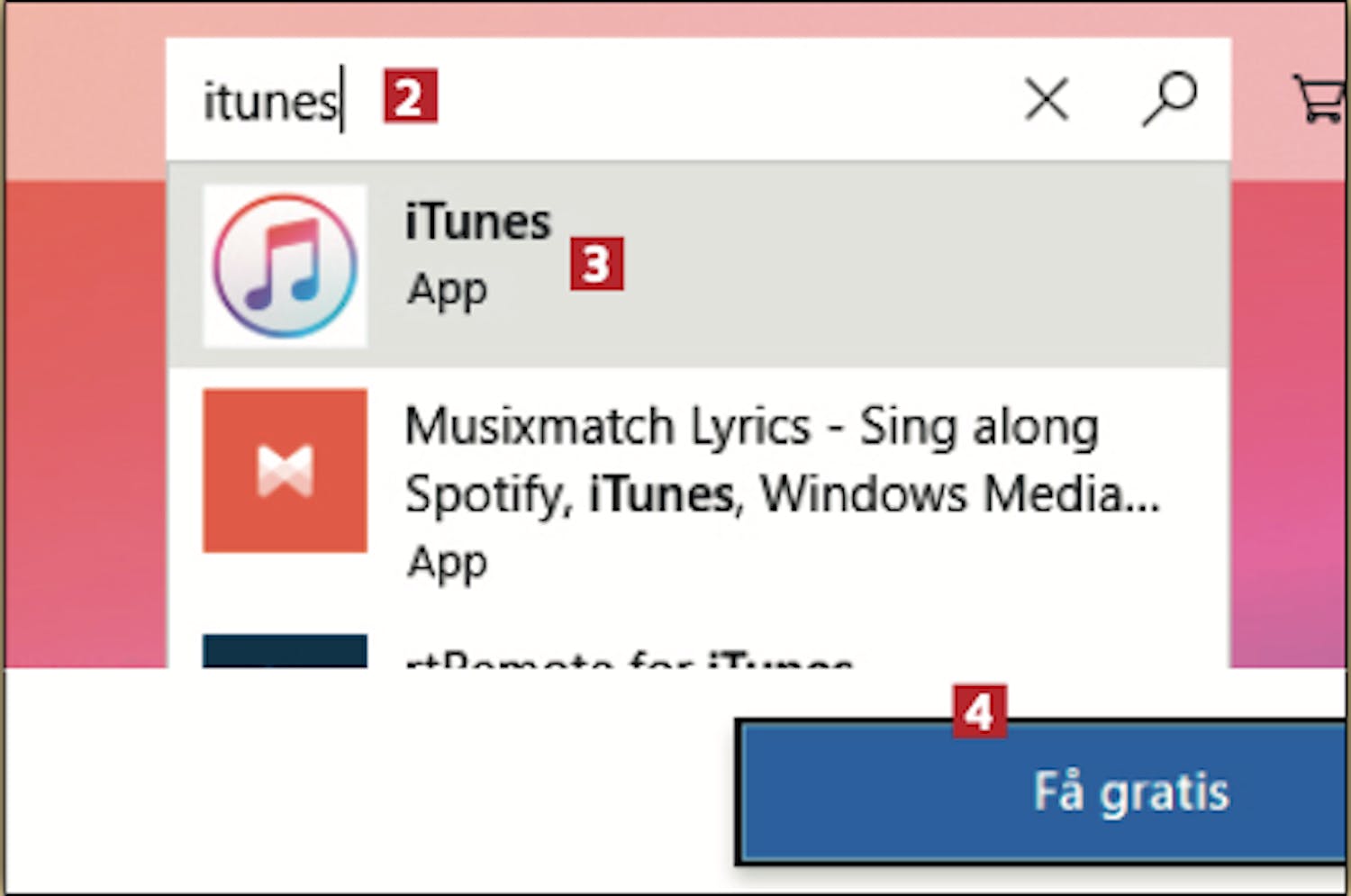This screenshot has height=896, width=1351.
Task: Clear the search text with X
Action: click(1047, 98)
